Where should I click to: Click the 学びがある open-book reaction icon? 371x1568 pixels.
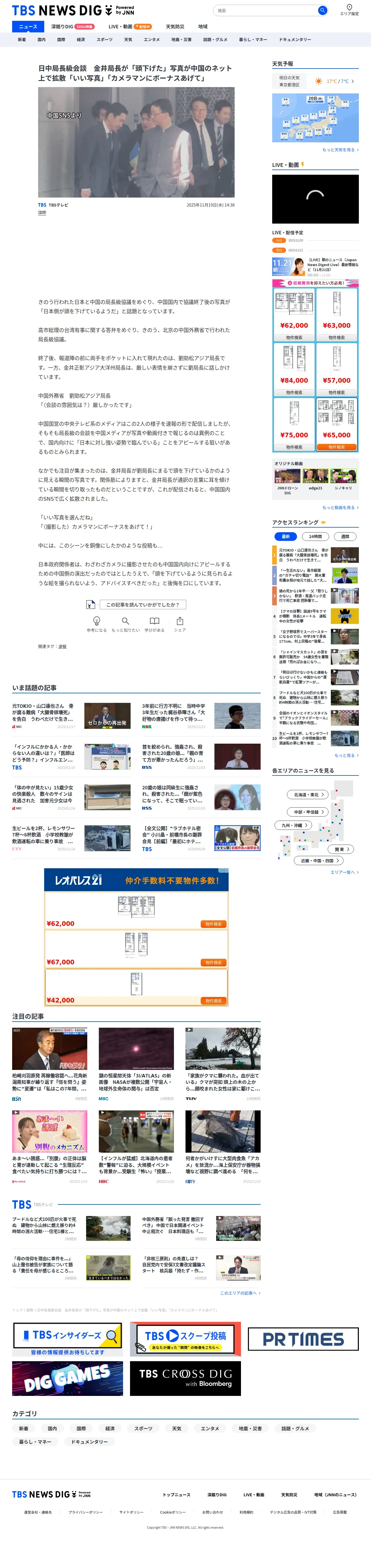[x=155, y=621]
